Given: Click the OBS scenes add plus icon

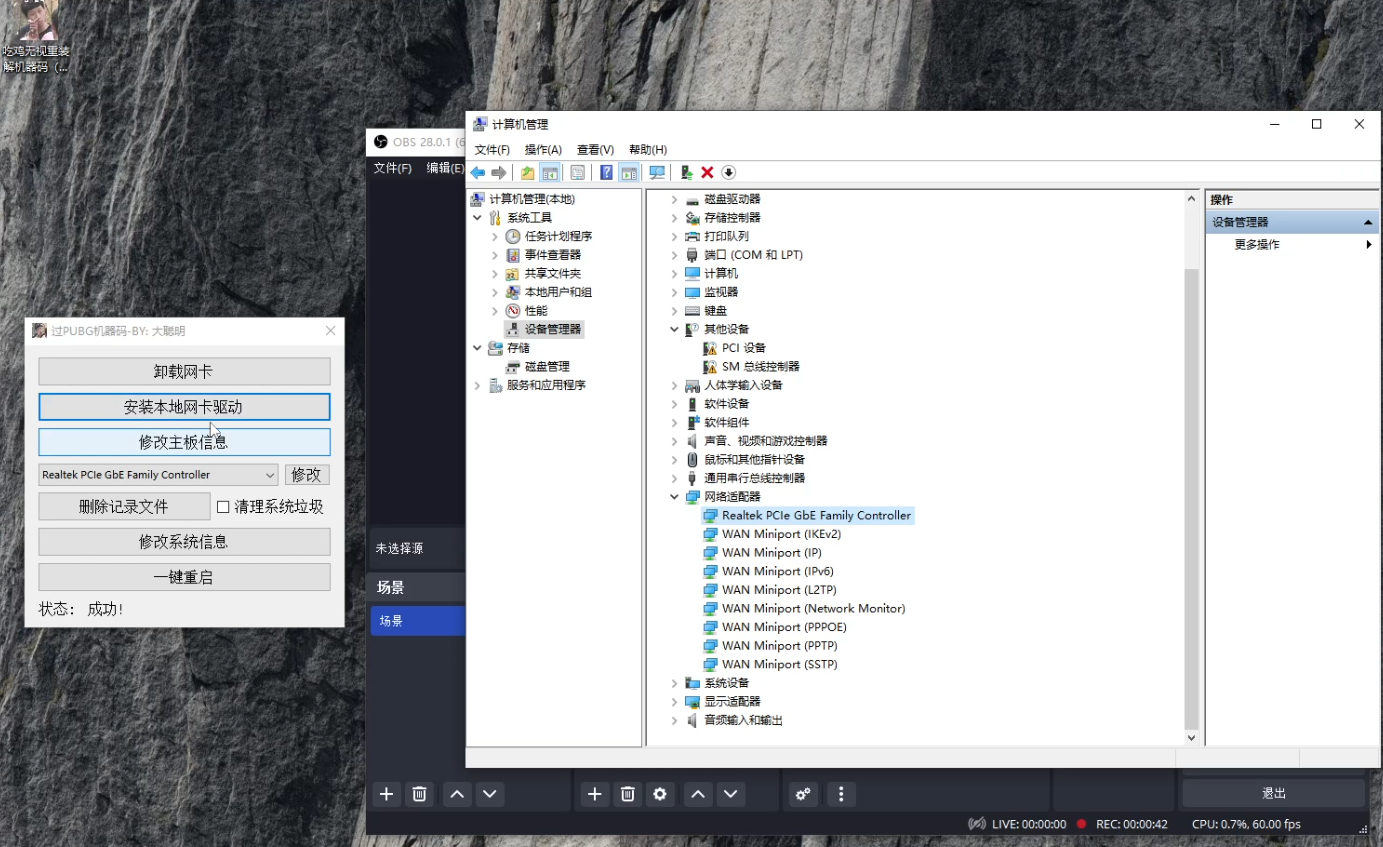Looking at the screenshot, I should [387, 794].
